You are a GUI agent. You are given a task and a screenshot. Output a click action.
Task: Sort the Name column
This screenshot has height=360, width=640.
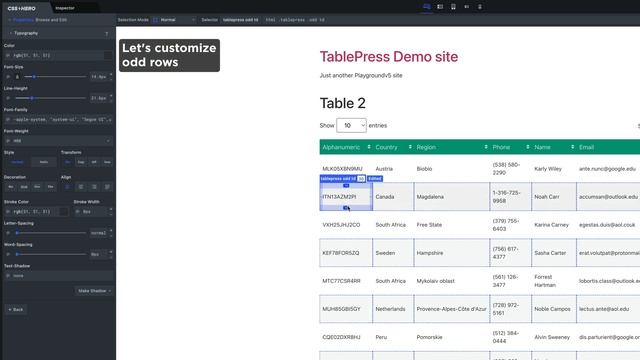[572, 147]
